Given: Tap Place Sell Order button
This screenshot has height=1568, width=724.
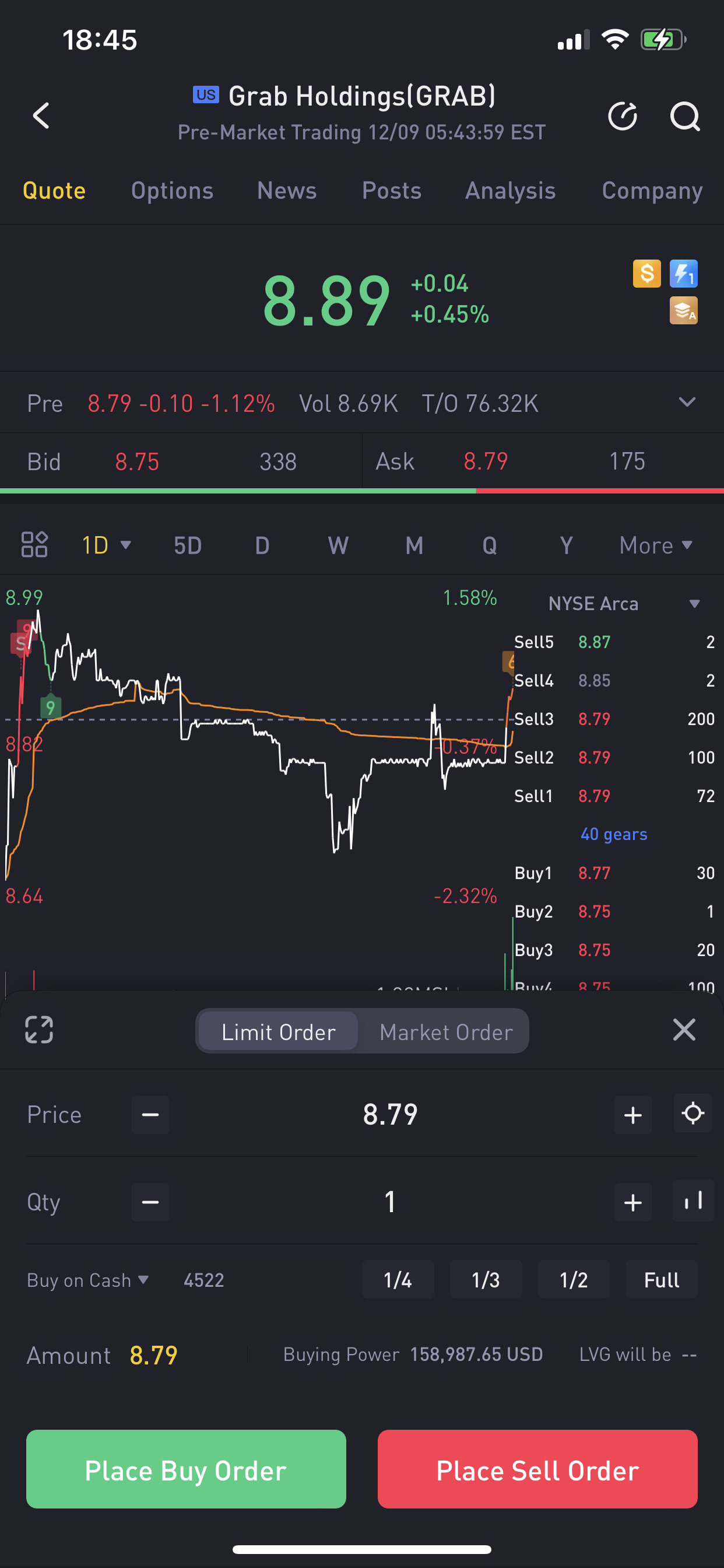Looking at the screenshot, I should tap(537, 1469).
